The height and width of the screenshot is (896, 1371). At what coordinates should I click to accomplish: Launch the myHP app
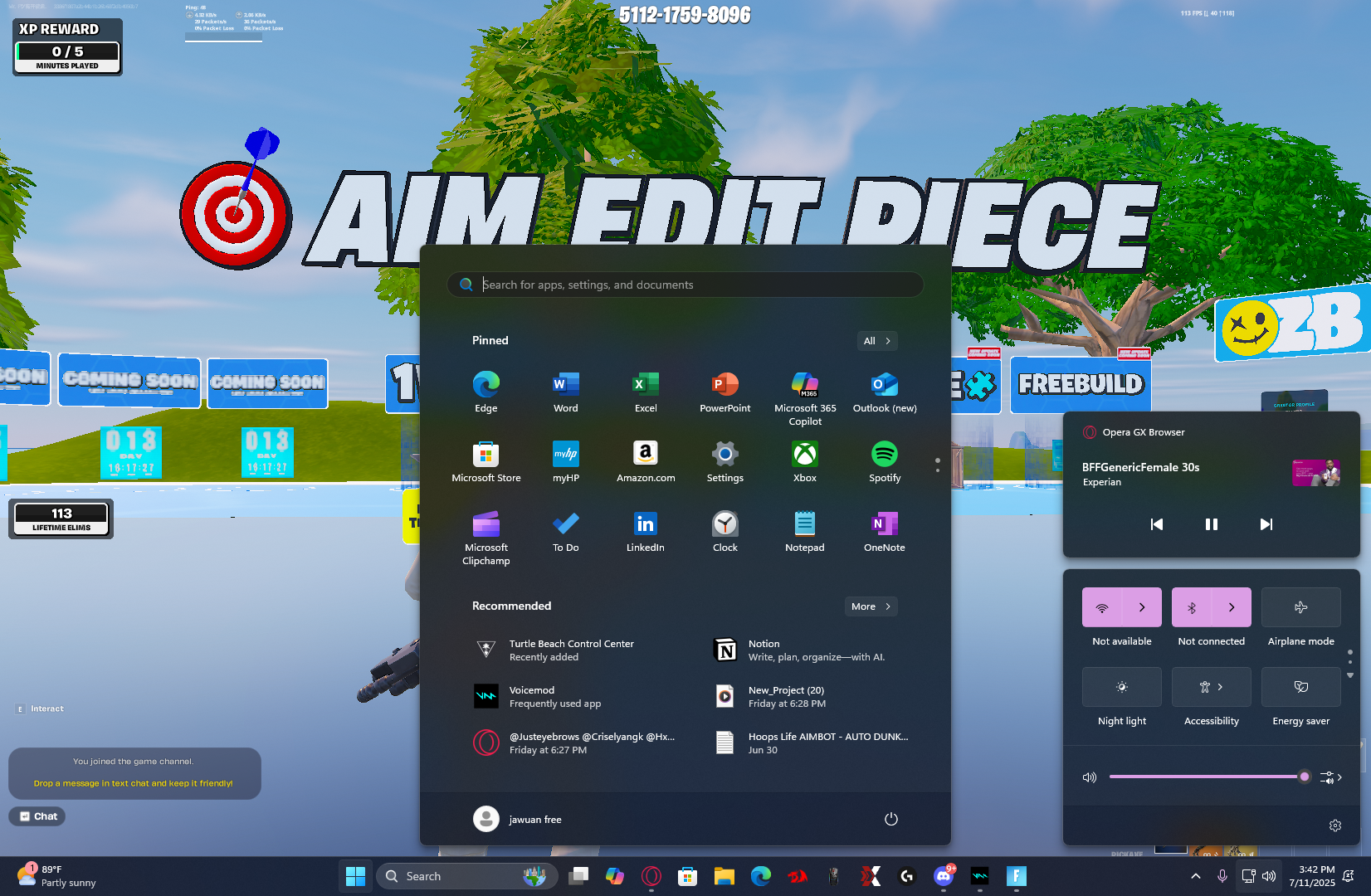click(566, 461)
